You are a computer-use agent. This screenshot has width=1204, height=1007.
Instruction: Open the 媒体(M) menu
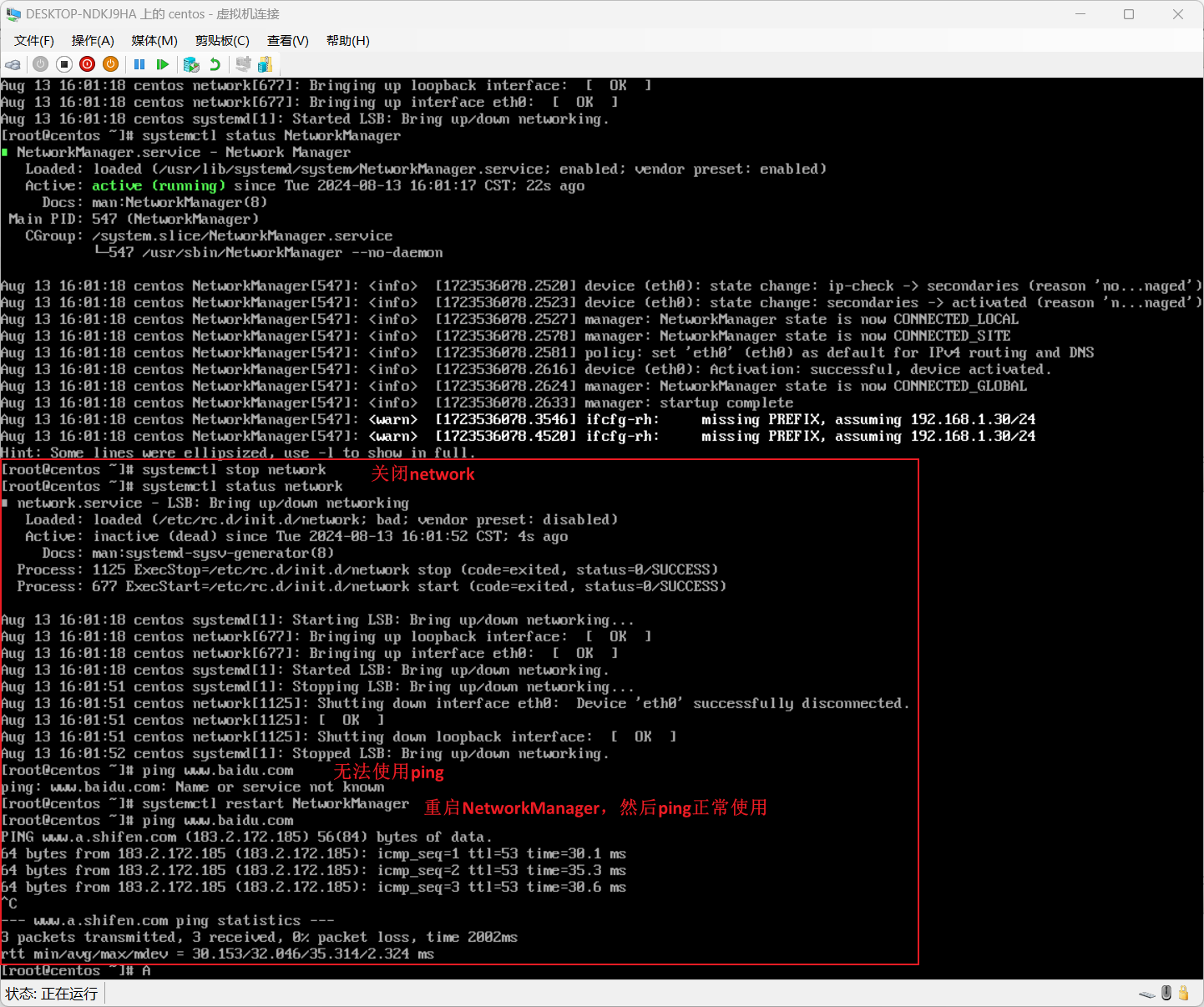(154, 41)
